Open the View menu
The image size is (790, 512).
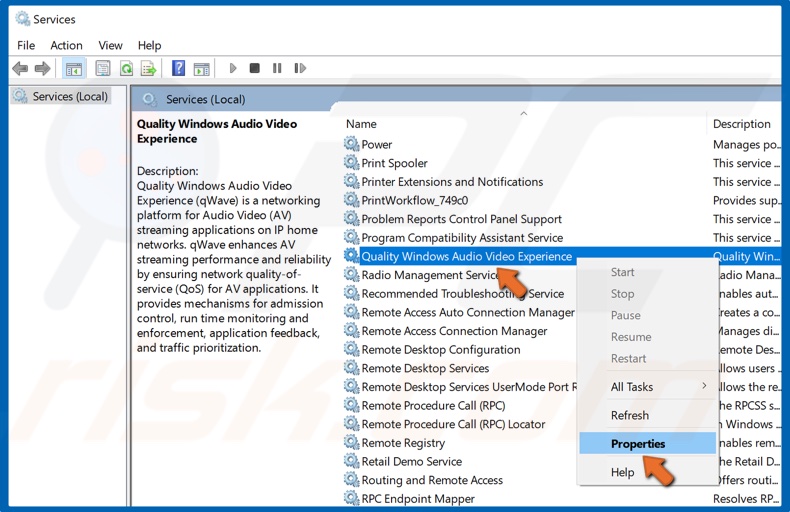point(110,45)
